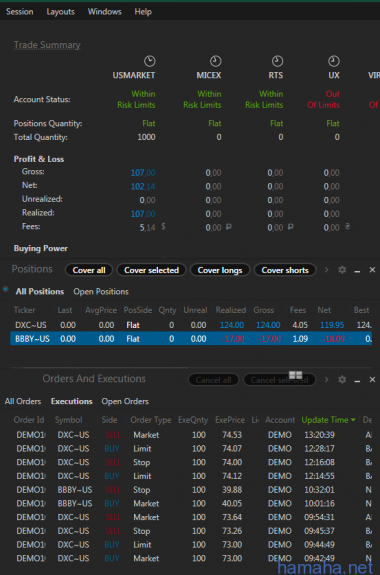Viewport: 380px width, 575px height.
Task: Minimize the Positions panel
Action: 357,271
